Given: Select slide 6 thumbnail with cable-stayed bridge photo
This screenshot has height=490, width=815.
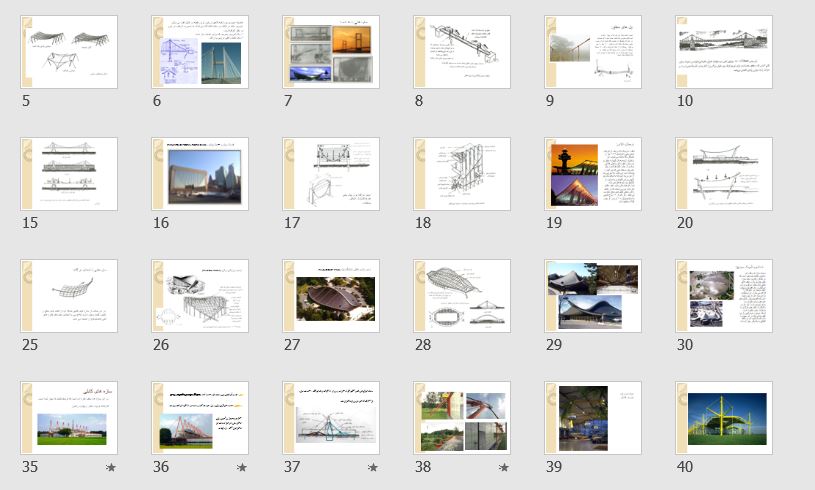Looking at the screenshot, I should tap(200, 52).
